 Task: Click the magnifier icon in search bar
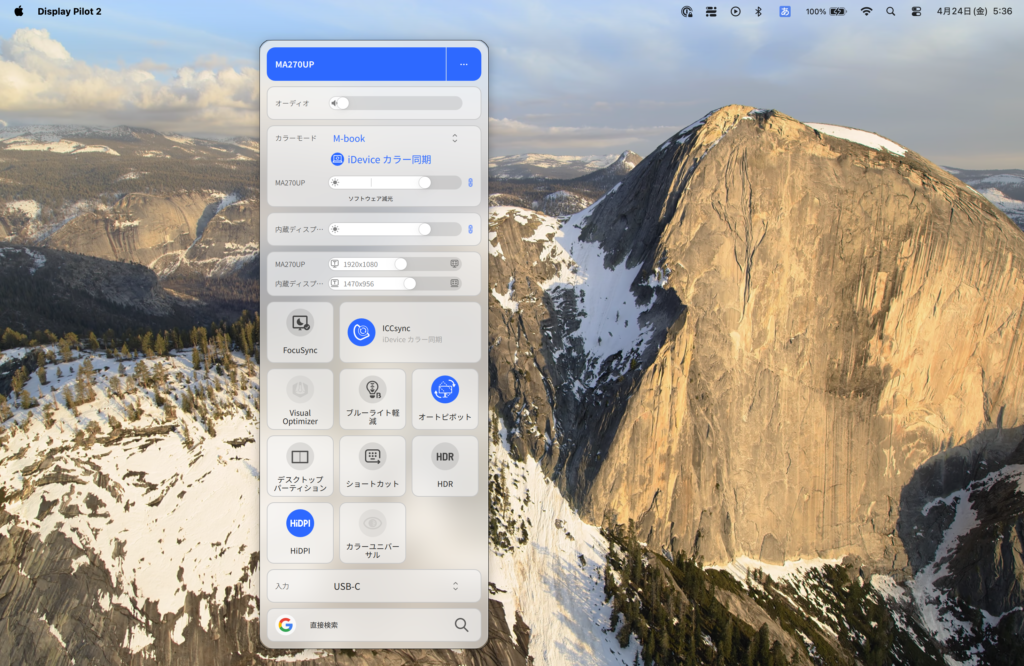coord(462,625)
